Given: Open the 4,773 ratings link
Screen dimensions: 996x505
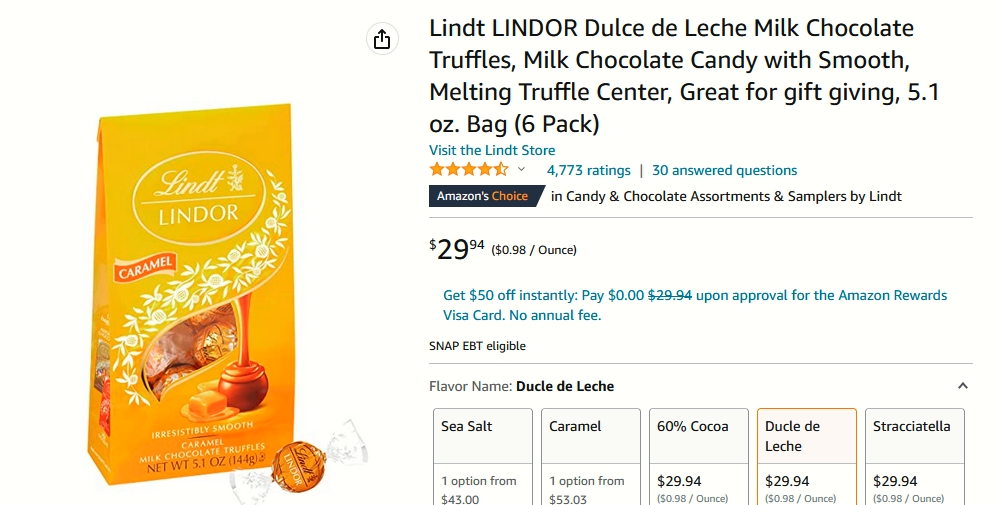Looking at the screenshot, I should point(589,170).
